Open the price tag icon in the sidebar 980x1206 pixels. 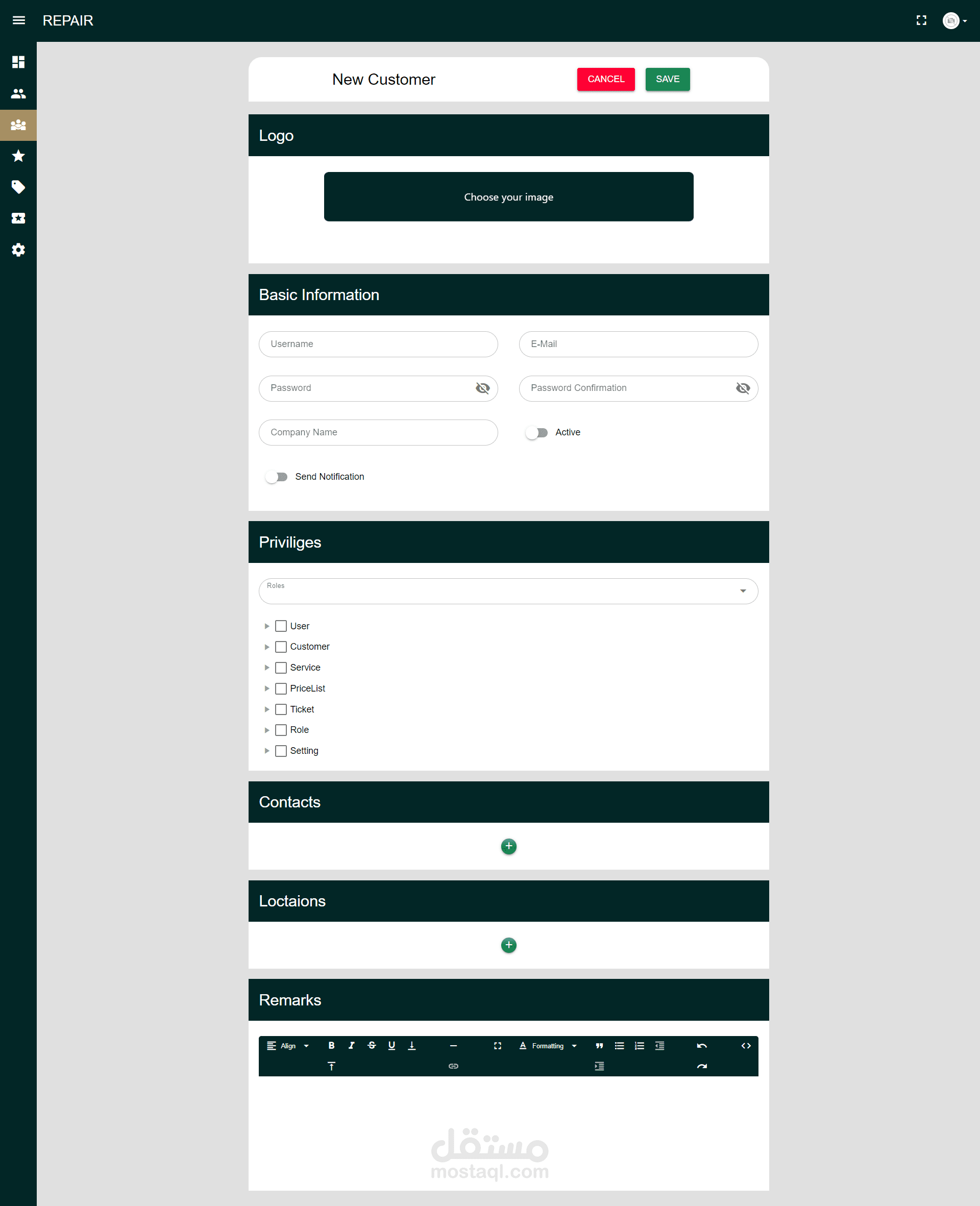pyautogui.click(x=18, y=187)
